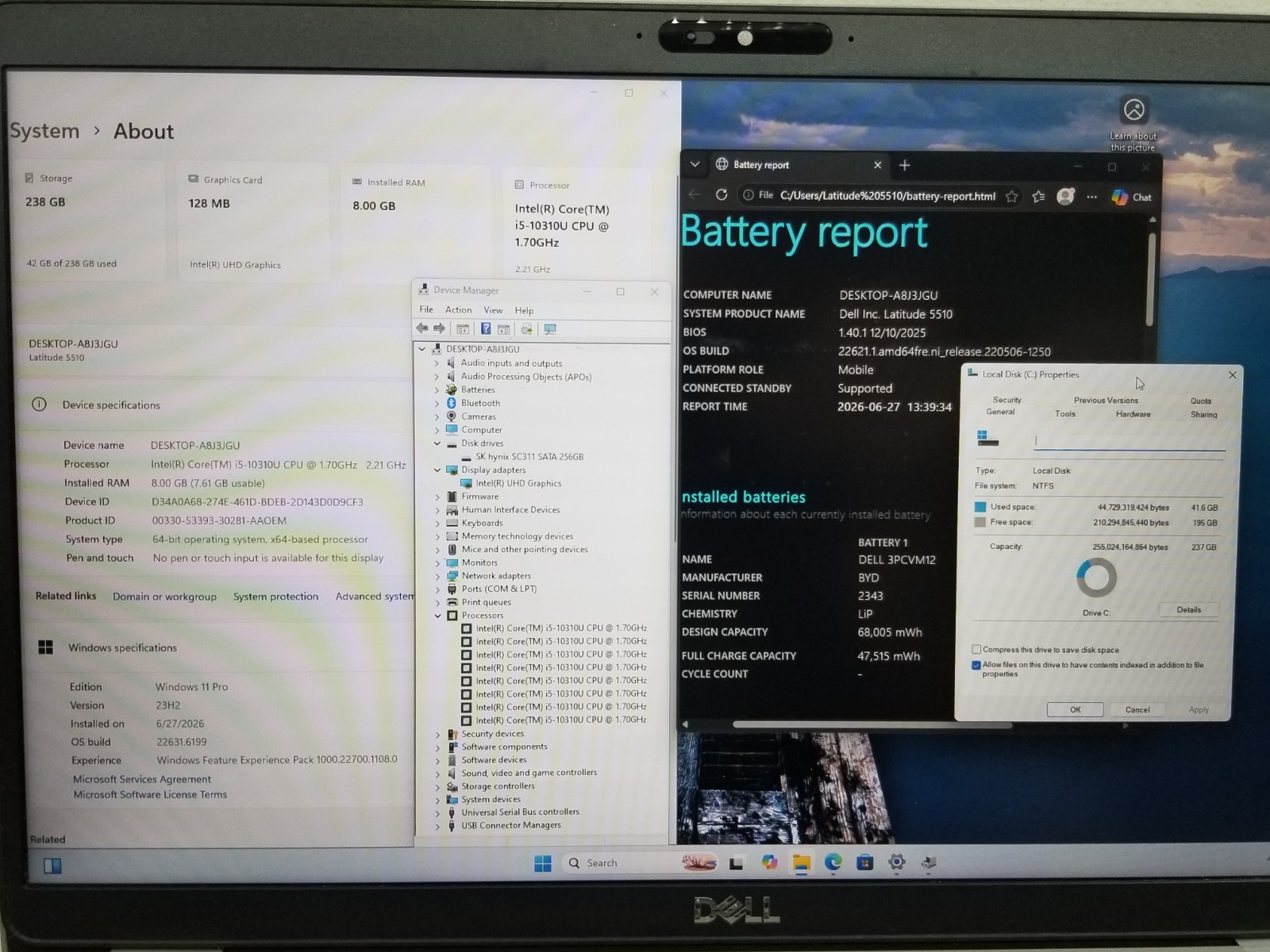
Task: Open the Help menu in Device Manager
Action: pos(524,310)
